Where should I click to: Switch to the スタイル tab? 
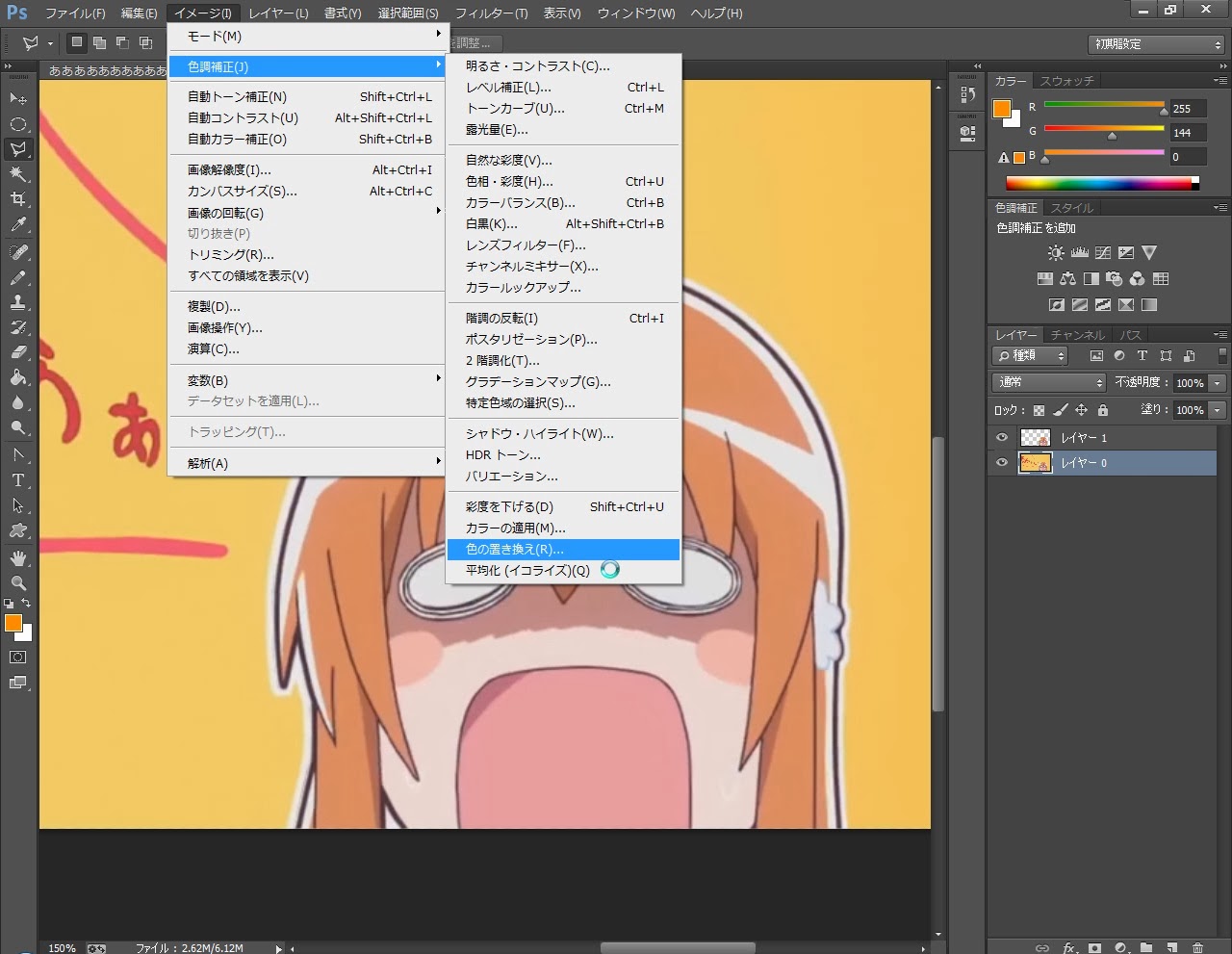1071,208
